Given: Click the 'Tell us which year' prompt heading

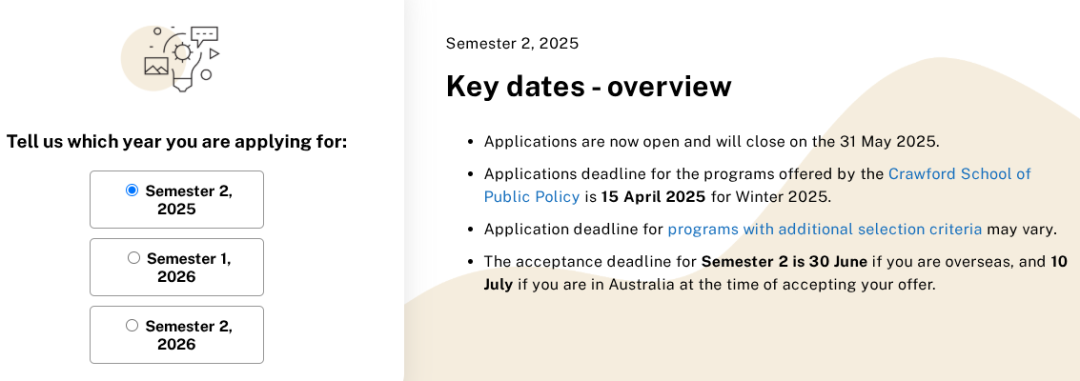Looking at the screenshot, I should coord(177,142).
